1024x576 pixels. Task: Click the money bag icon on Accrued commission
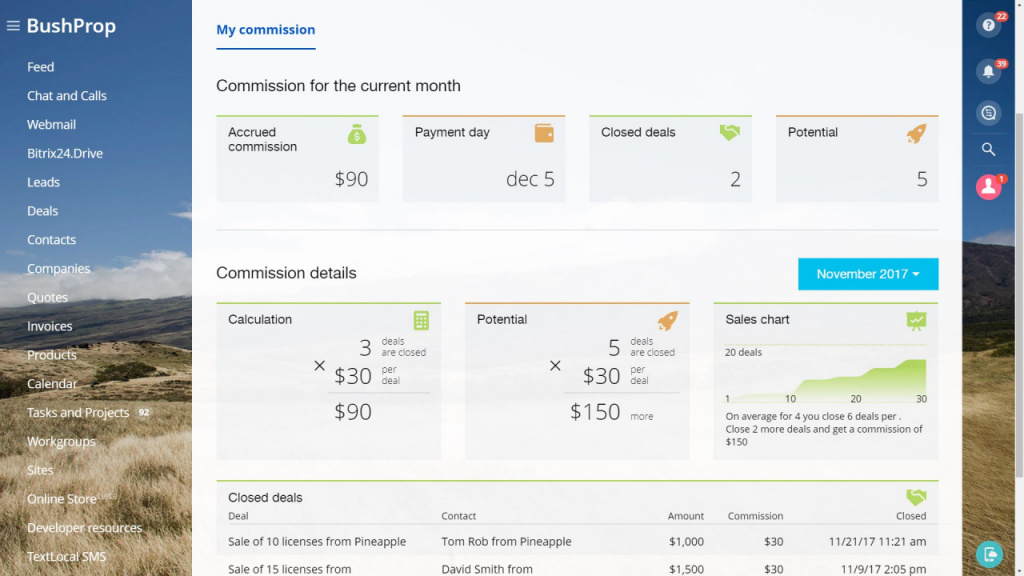(357, 133)
